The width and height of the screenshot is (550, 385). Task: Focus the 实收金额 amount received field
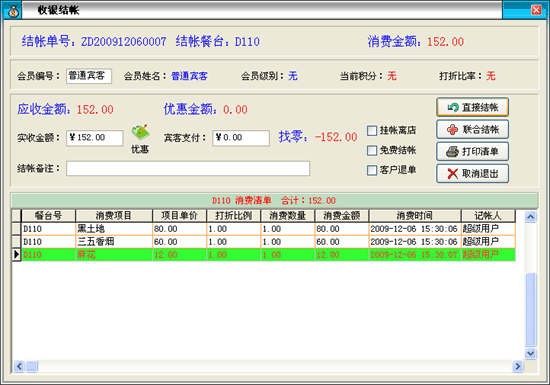(95, 138)
